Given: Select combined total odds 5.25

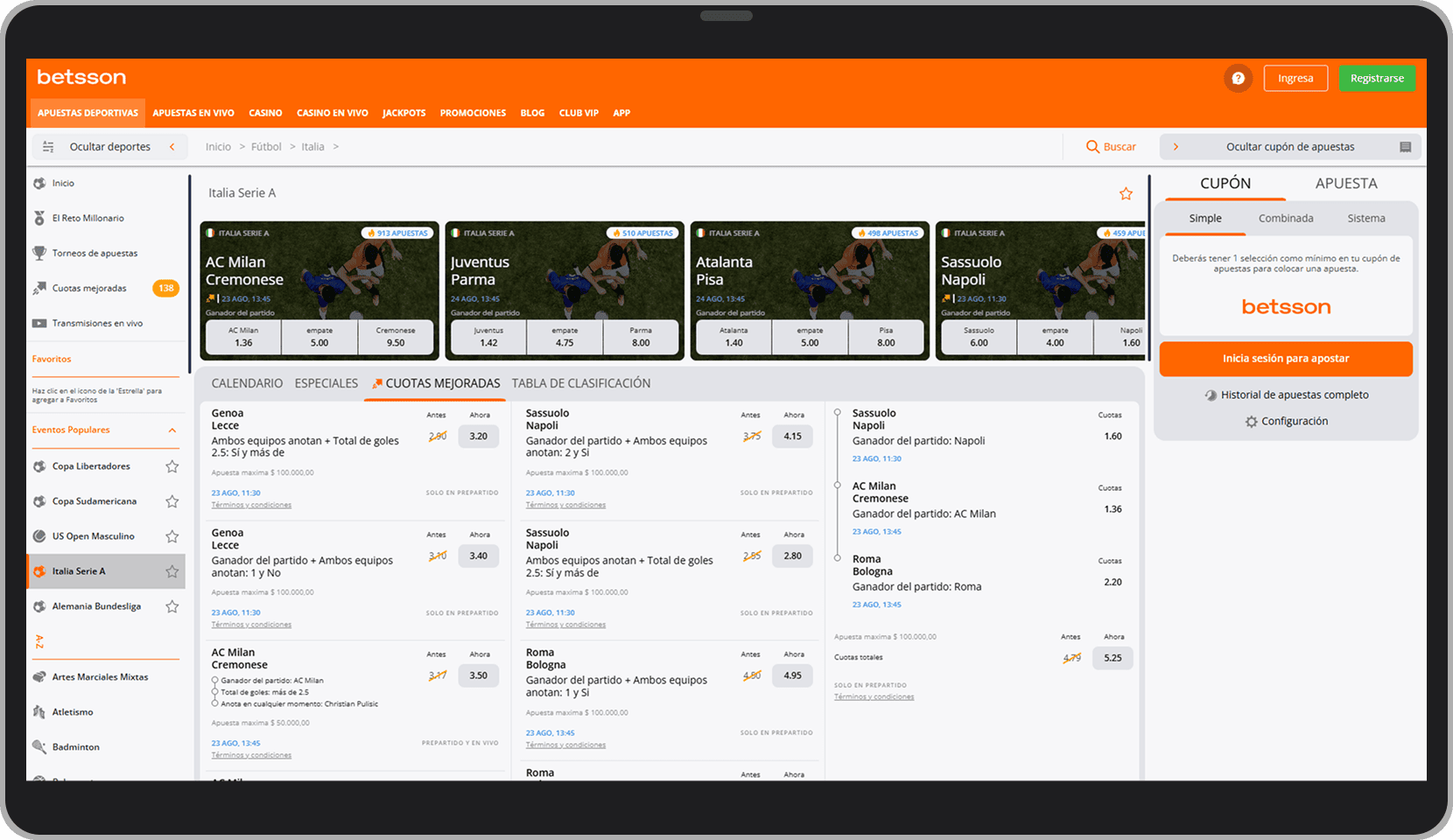Looking at the screenshot, I should coord(1113,658).
